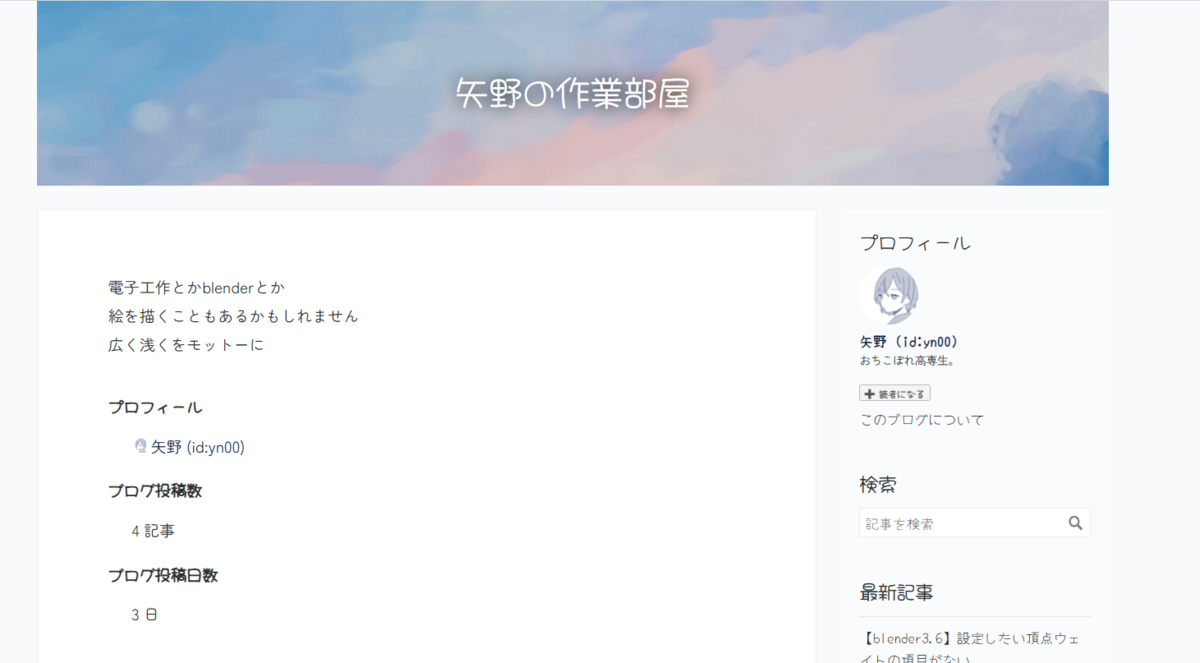Image resolution: width=1200 pixels, height=663 pixels.
Task: Click the 最新記事 section heading
Action: [897, 592]
